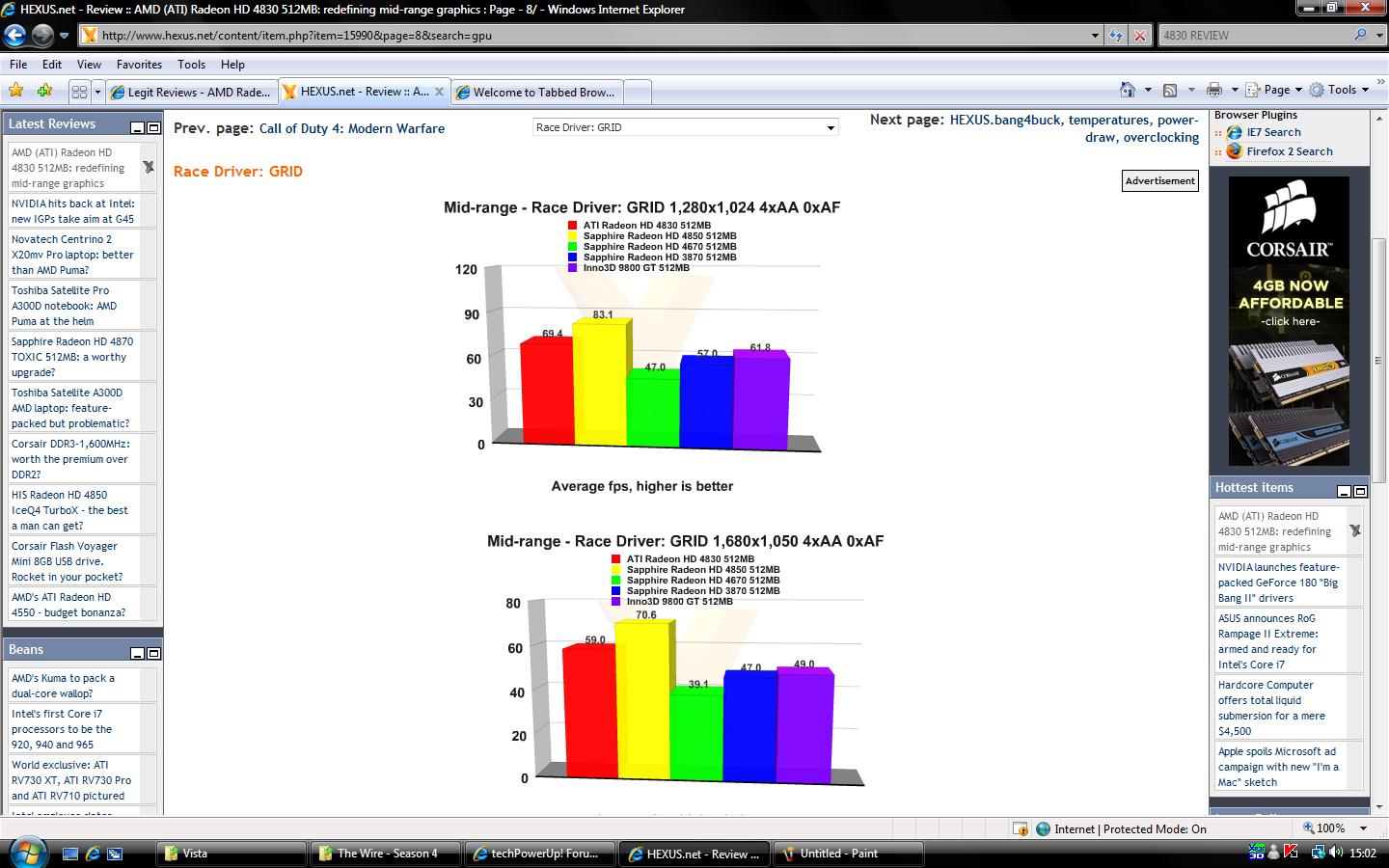Open NVIDIA hits back at Intel article
Screen dimensions: 1389x868
[x=73, y=211]
